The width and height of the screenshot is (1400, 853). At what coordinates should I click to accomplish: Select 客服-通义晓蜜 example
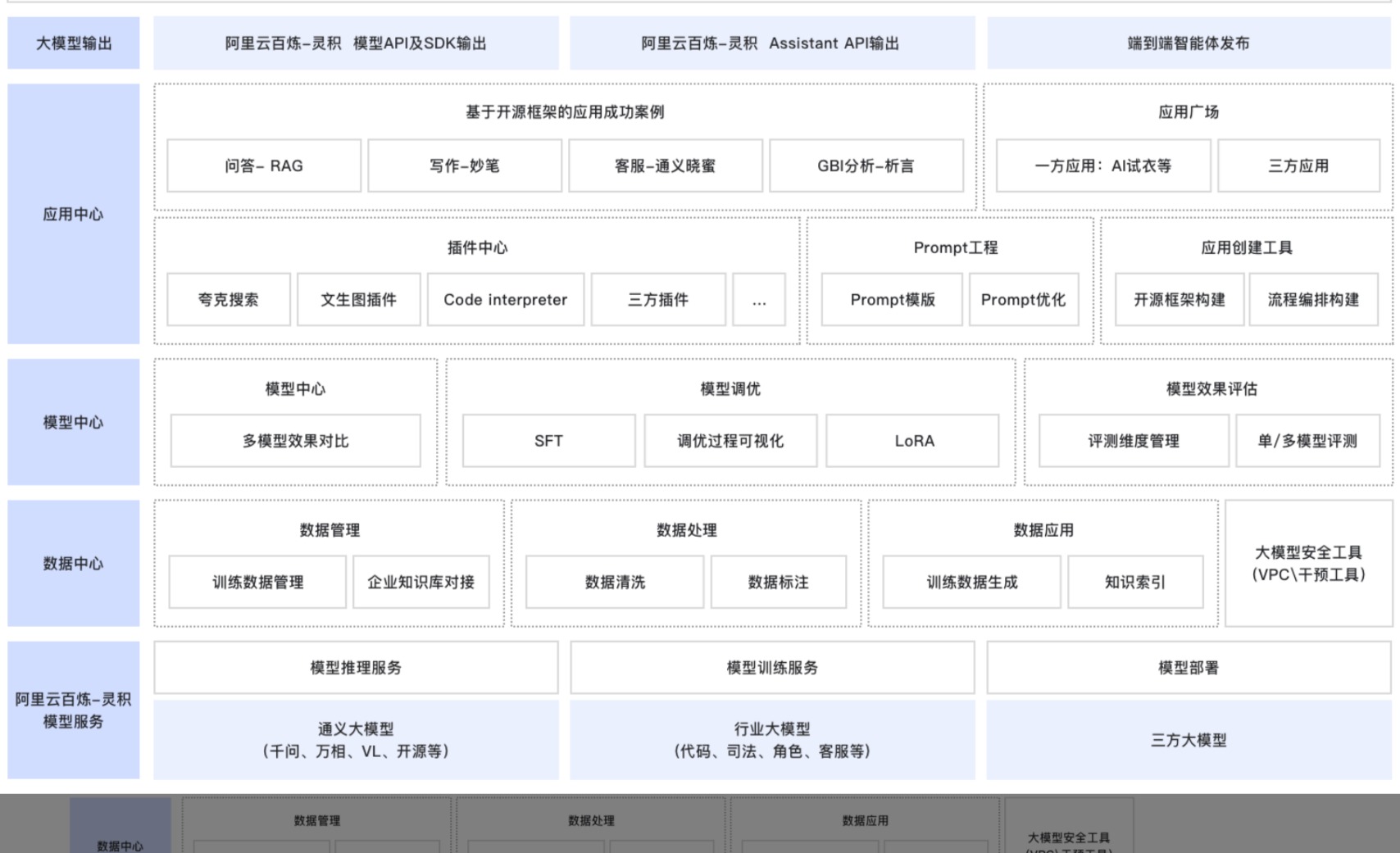665,166
